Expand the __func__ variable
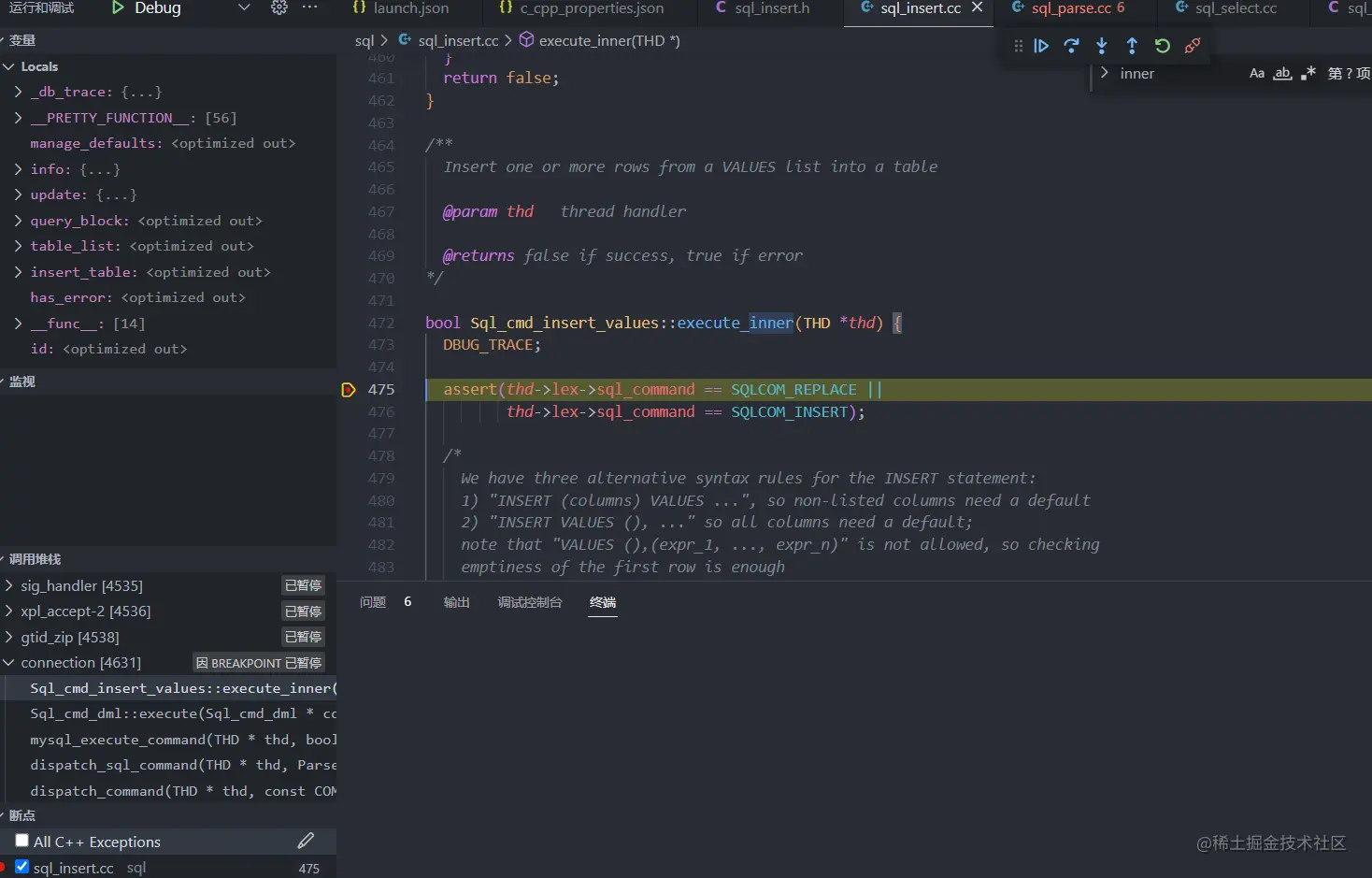 18,324
